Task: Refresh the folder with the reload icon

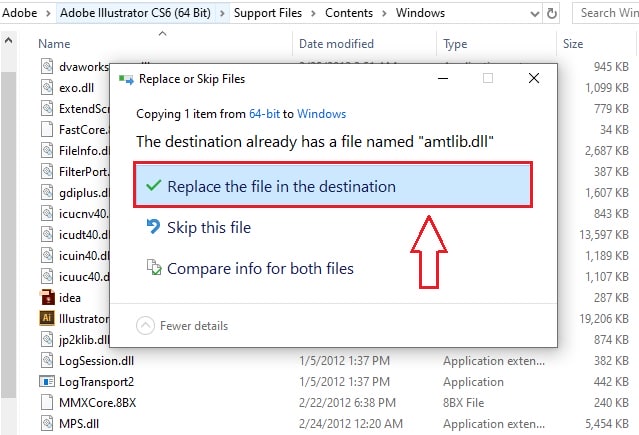Action: click(551, 13)
